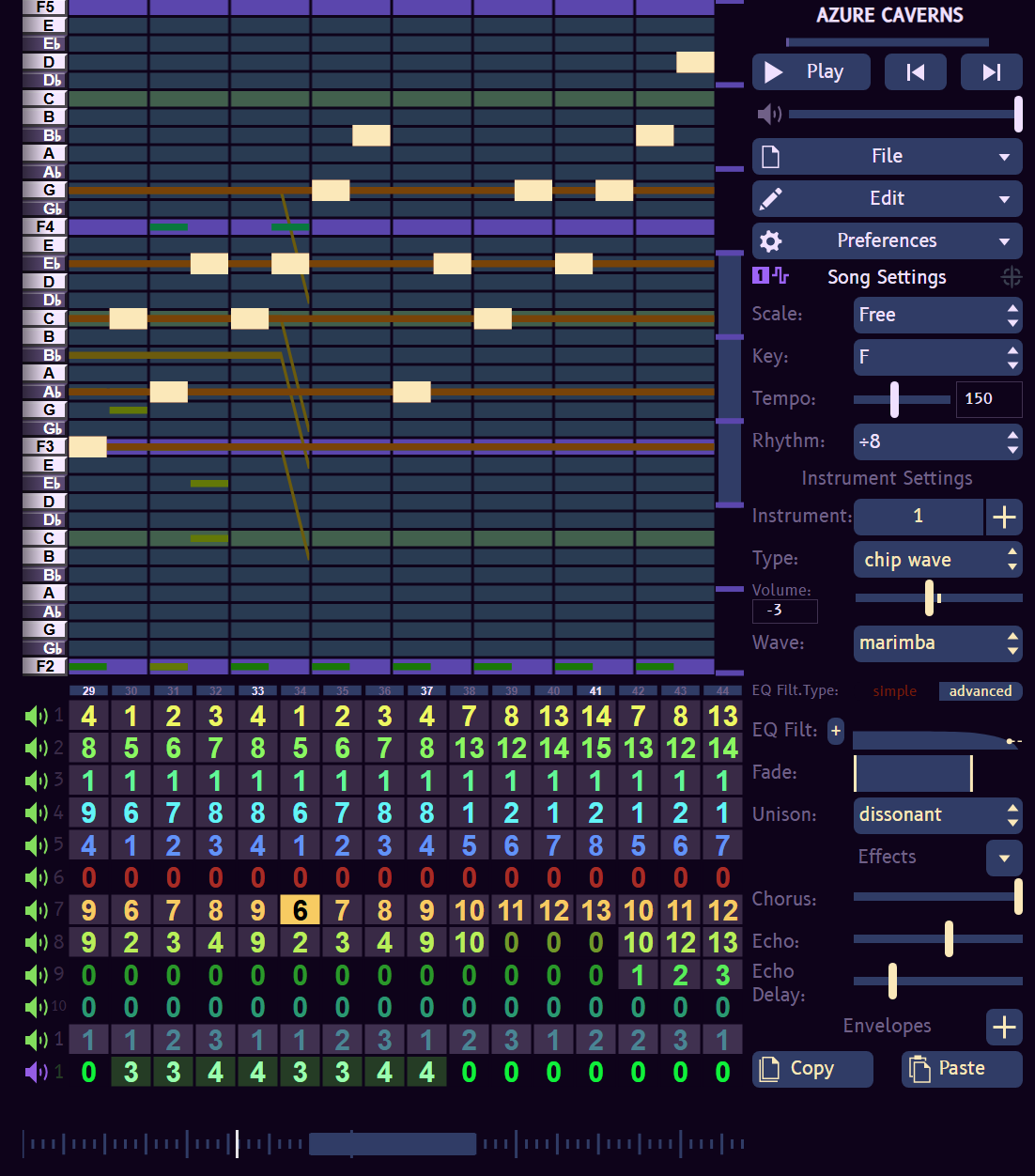Click bar number 41 in track header

(595, 691)
